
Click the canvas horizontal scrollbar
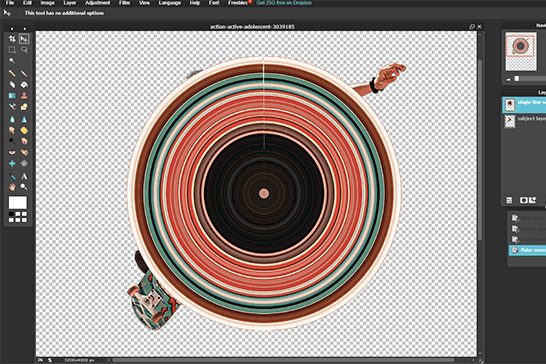[283, 360]
